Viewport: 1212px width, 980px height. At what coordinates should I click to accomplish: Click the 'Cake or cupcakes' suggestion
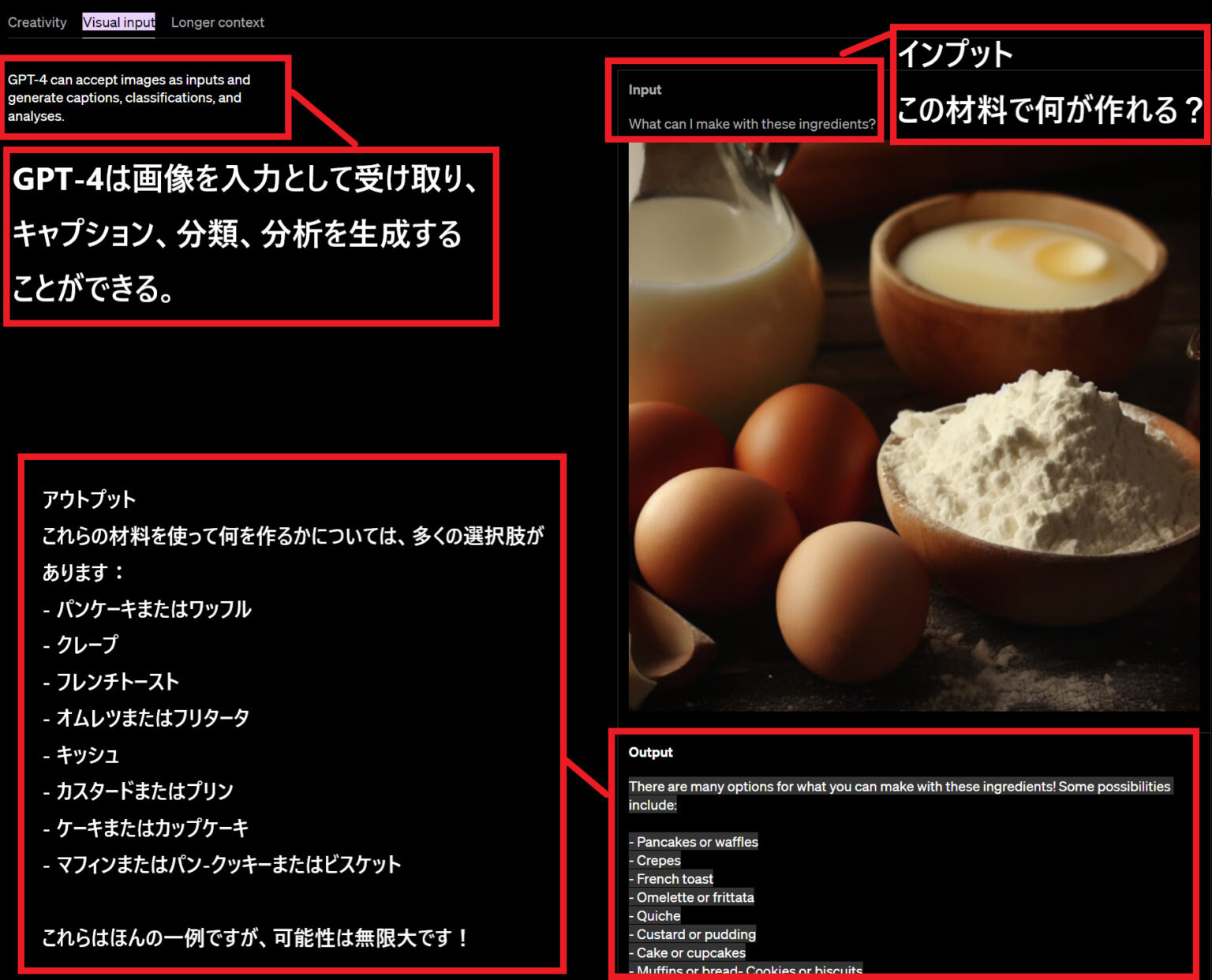point(687,952)
